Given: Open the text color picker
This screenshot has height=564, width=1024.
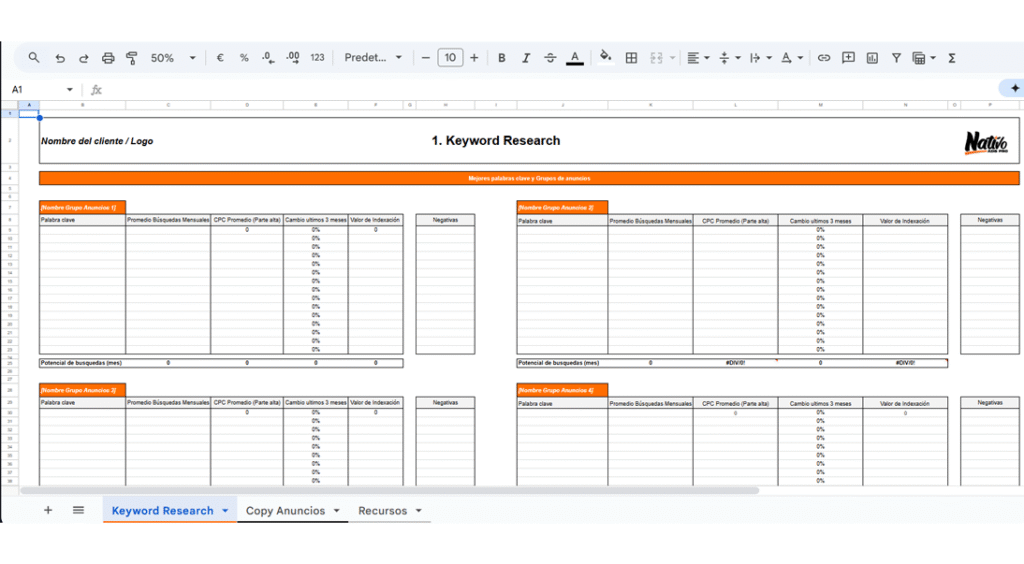Looking at the screenshot, I should [575, 58].
